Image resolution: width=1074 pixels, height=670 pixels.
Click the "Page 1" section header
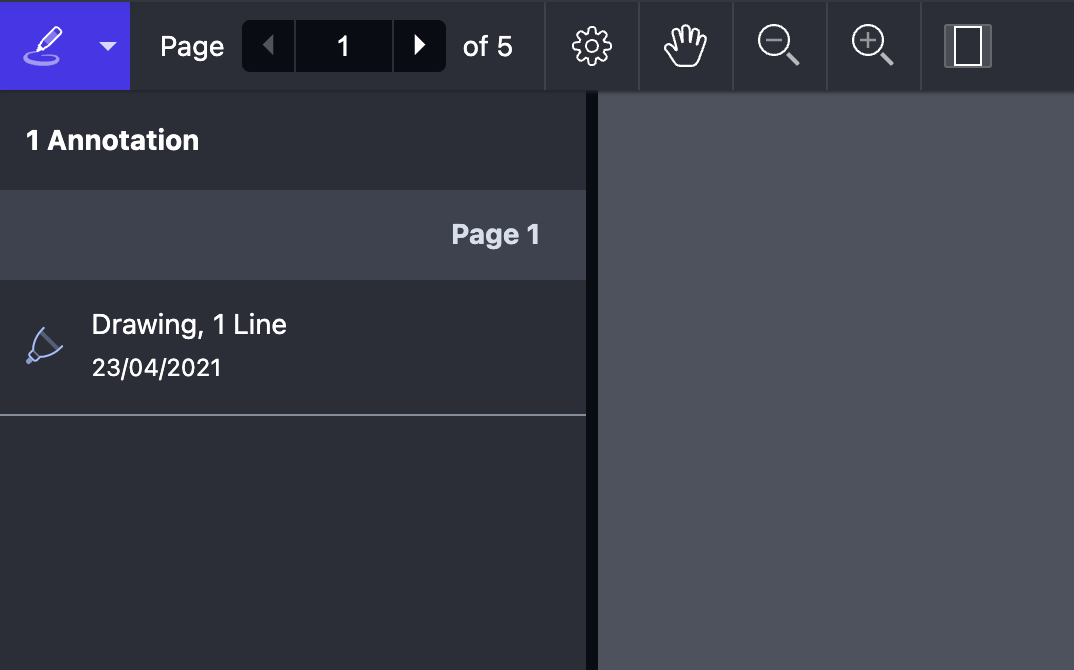click(495, 235)
